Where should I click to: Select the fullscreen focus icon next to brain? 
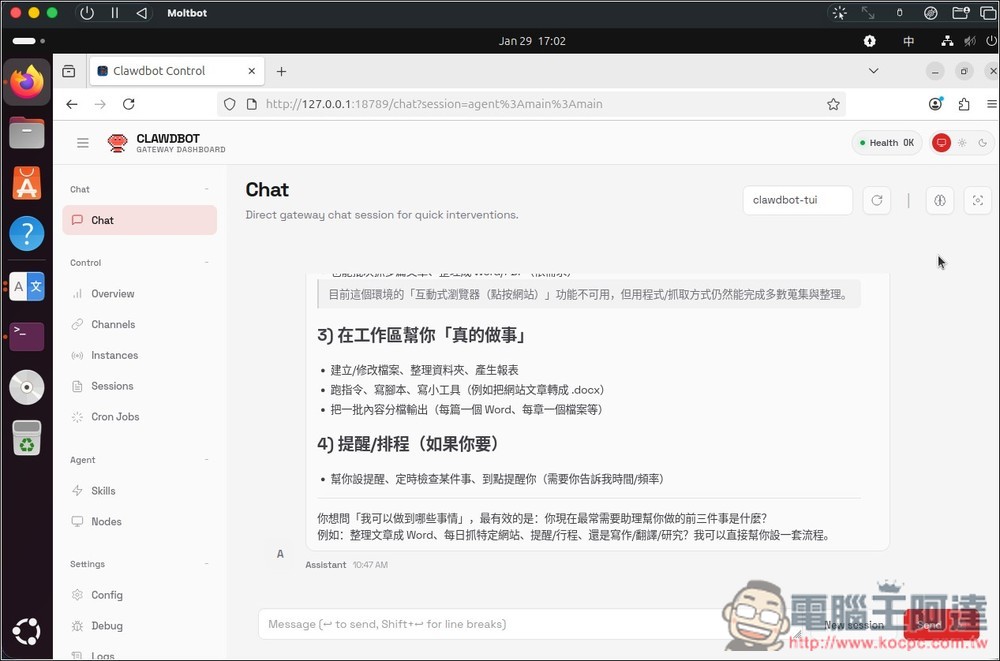(977, 200)
